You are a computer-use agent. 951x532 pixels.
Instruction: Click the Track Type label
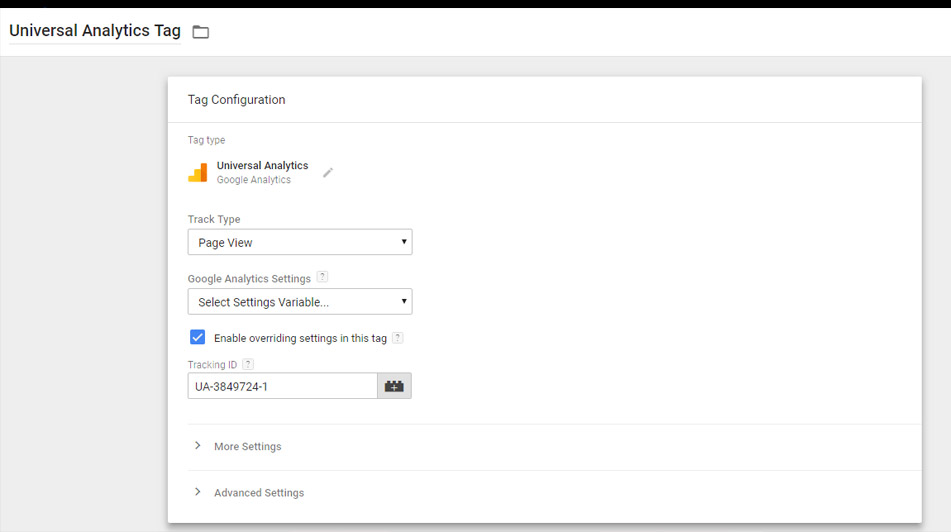coord(213,219)
